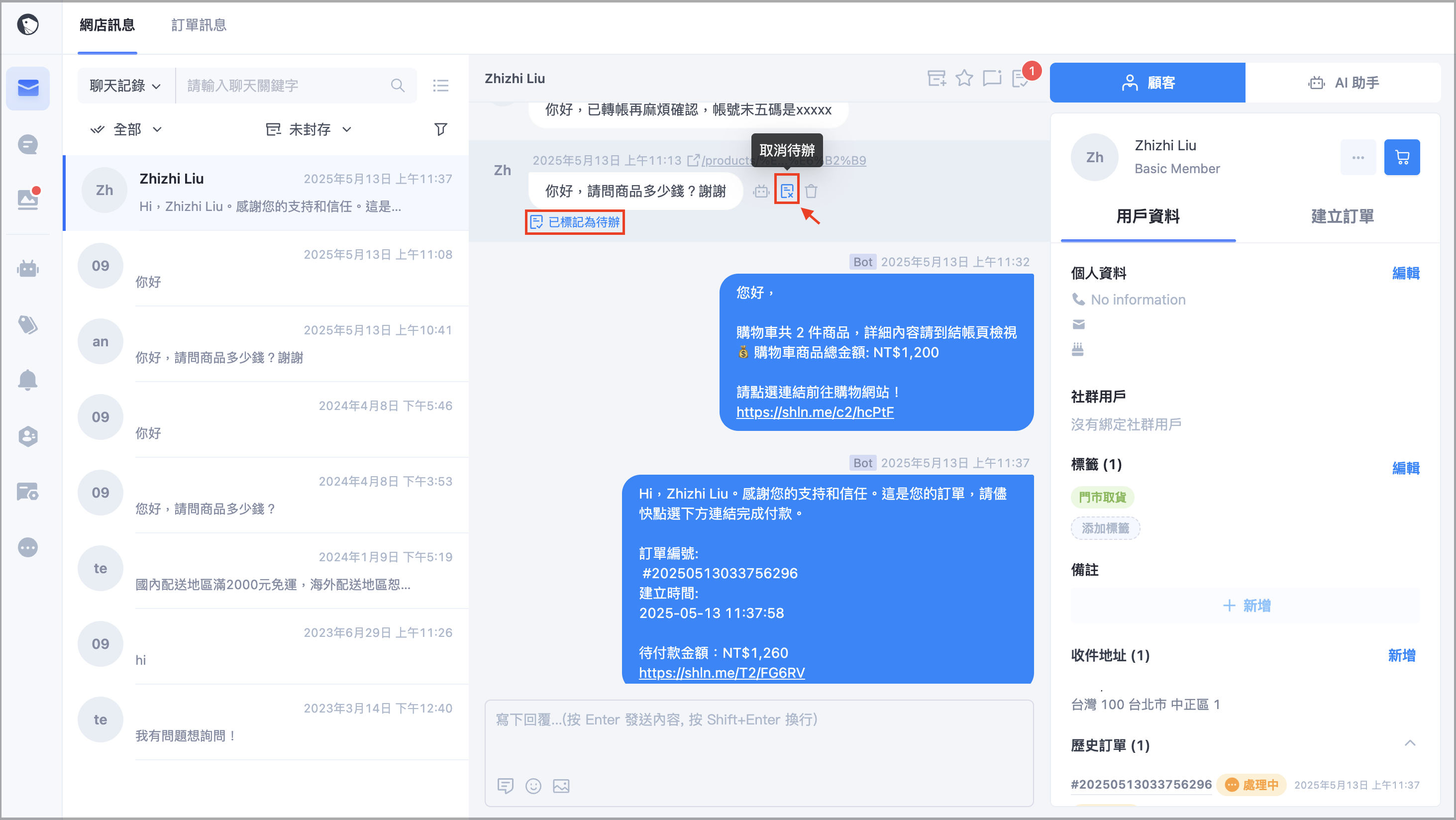Open Zhizhi Liu conversation in list
This screenshot has width=1456, height=820.
pyautogui.click(x=266, y=192)
